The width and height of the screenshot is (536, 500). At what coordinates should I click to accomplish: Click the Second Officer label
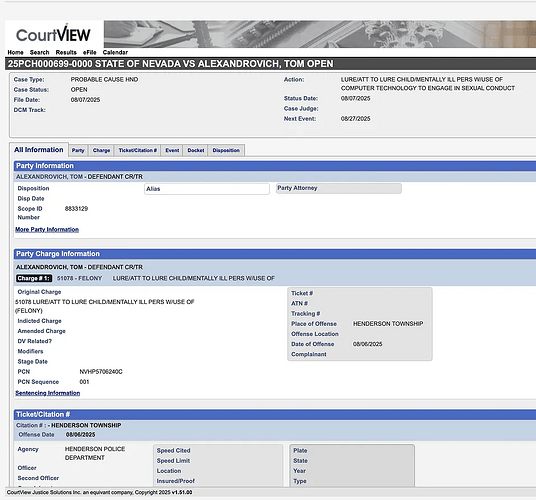(x=38, y=478)
